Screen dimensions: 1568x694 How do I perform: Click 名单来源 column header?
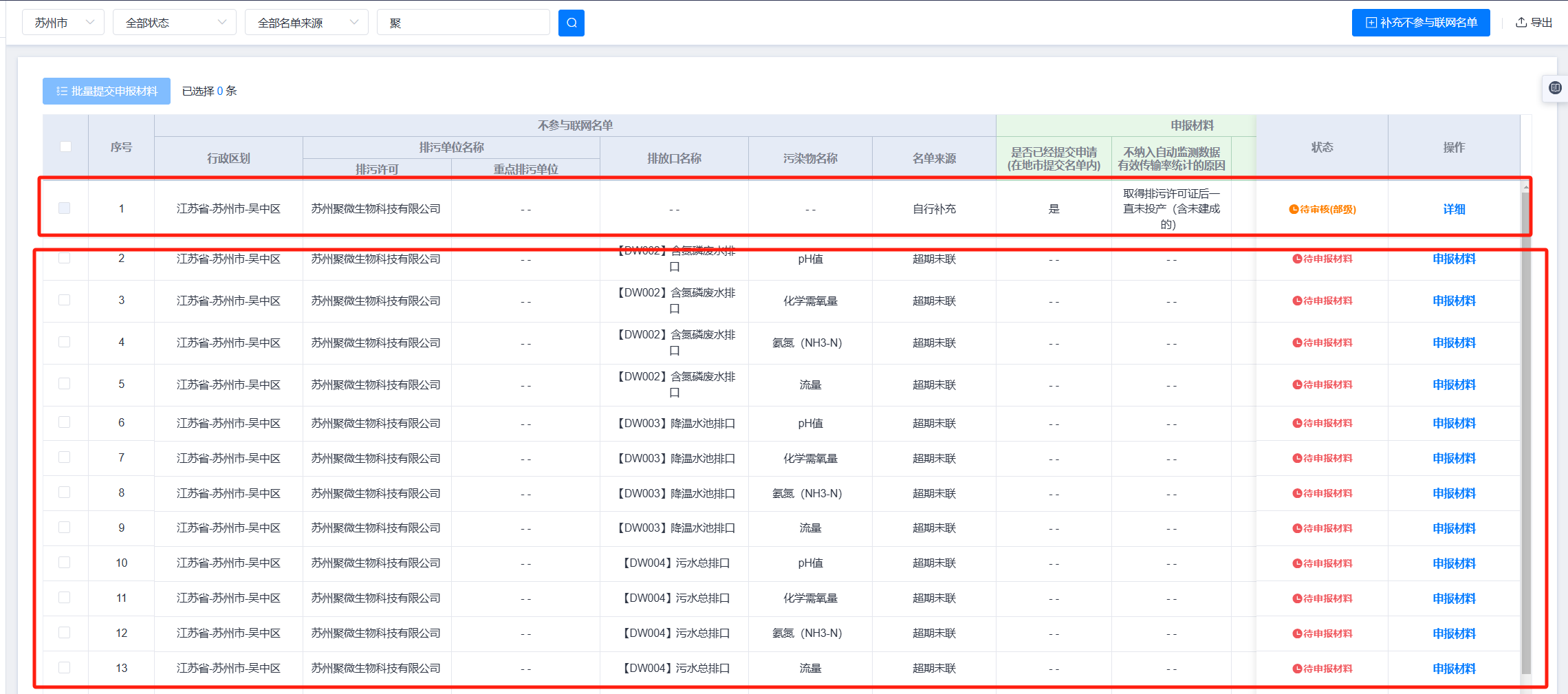(x=934, y=158)
